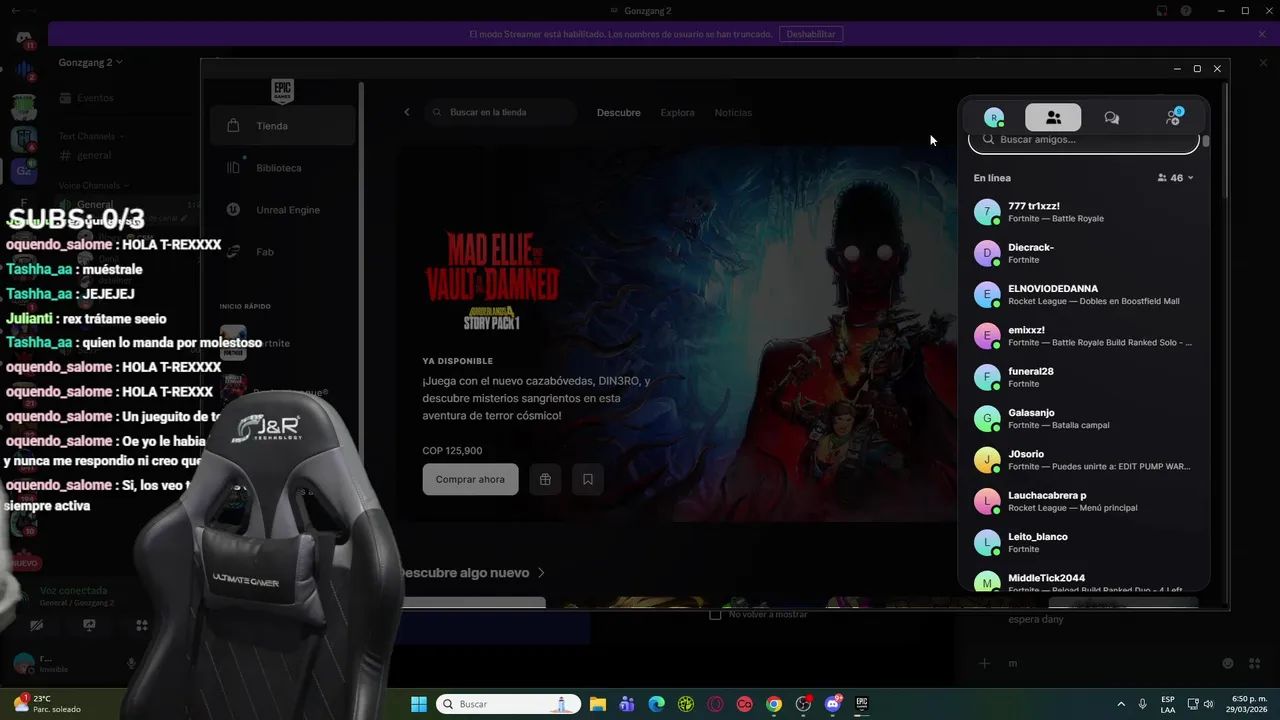Select friend 'ELNOVIODEDANNA'
This screenshot has height=720, width=1280.
click(x=1084, y=295)
